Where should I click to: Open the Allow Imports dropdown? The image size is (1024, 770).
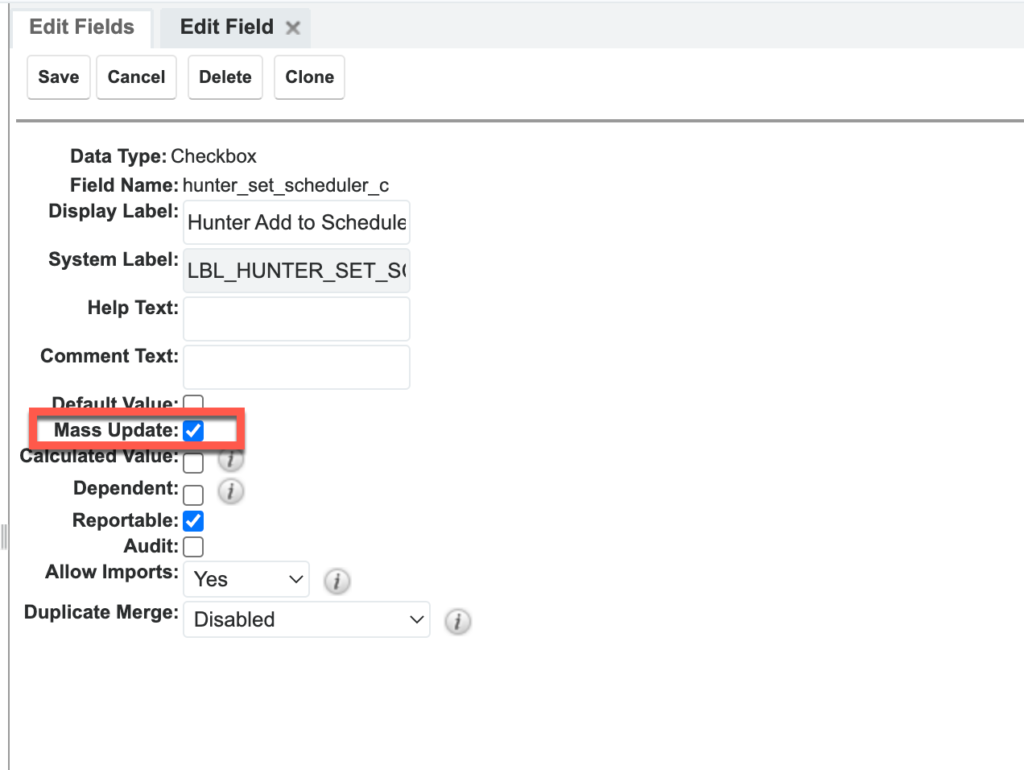click(246, 579)
